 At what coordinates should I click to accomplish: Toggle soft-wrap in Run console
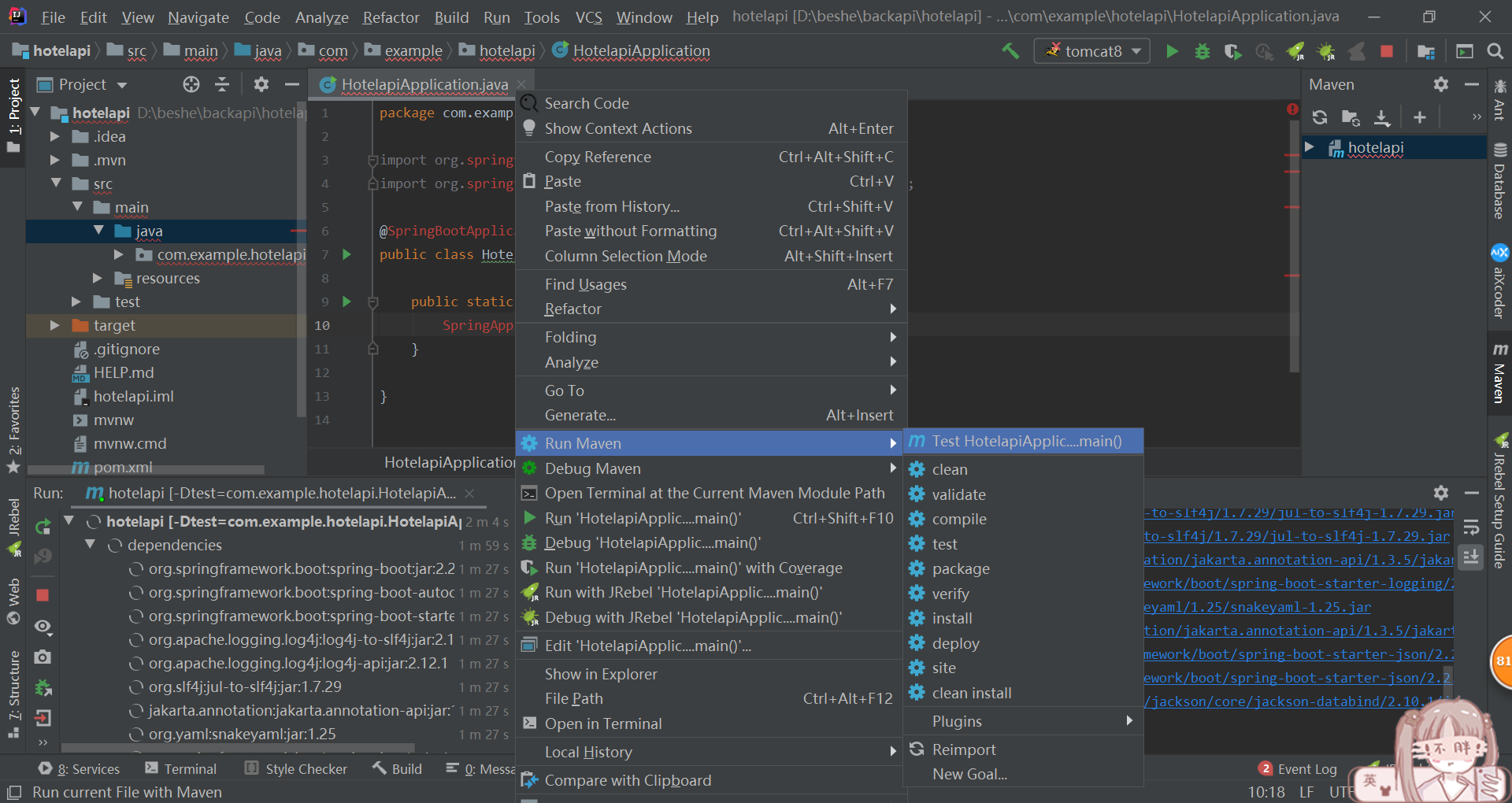pyautogui.click(x=1471, y=528)
